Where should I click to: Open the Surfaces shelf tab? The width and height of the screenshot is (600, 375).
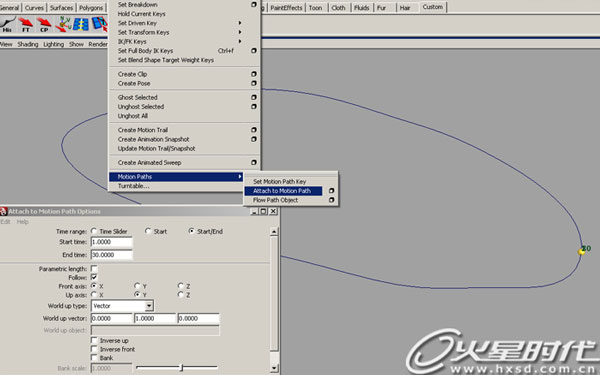tap(61, 7)
